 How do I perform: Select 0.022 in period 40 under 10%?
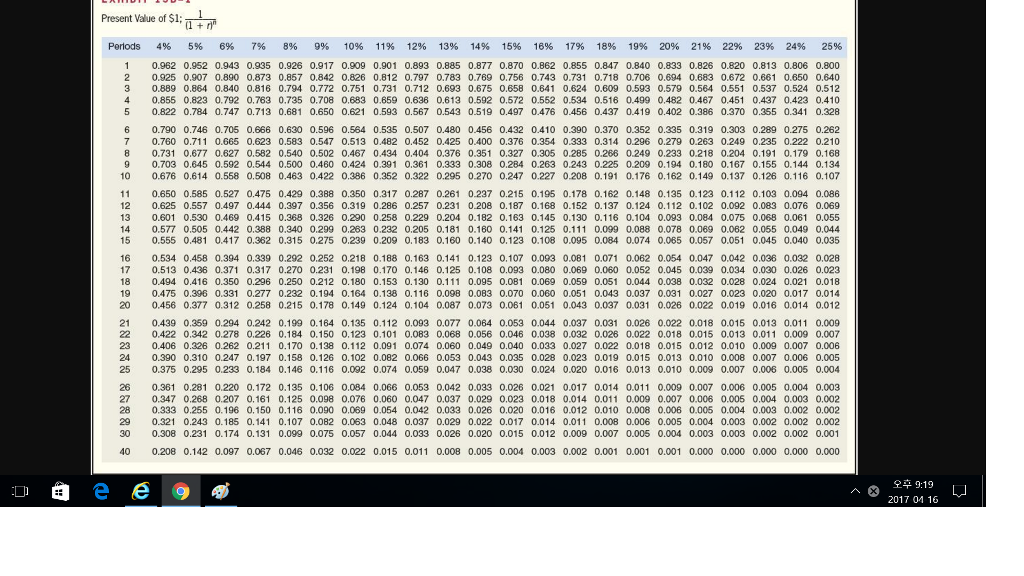(x=353, y=451)
